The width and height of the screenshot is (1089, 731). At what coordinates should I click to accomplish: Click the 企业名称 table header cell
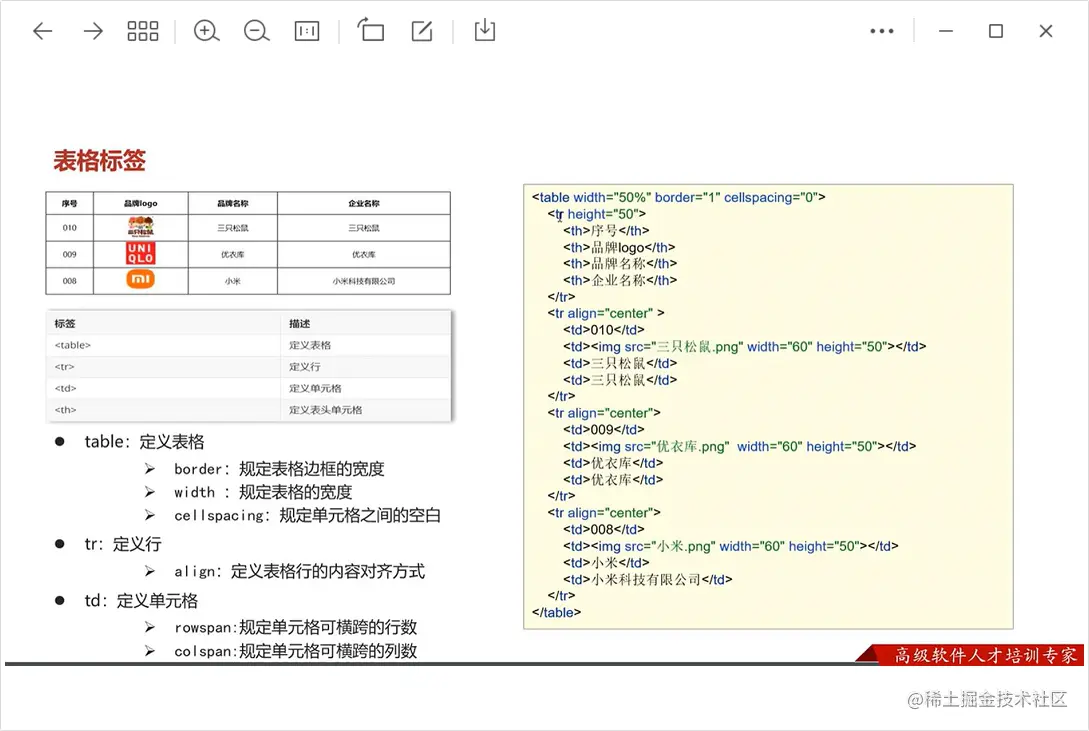tap(364, 203)
